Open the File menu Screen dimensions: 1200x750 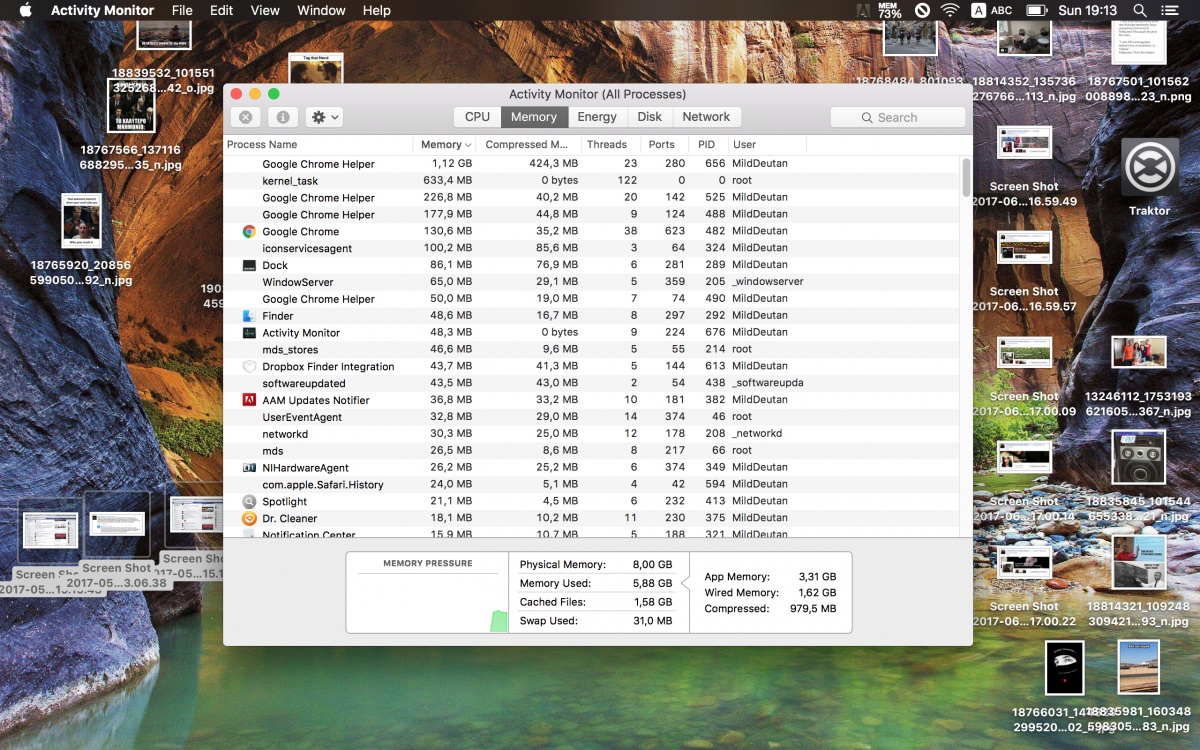click(182, 10)
